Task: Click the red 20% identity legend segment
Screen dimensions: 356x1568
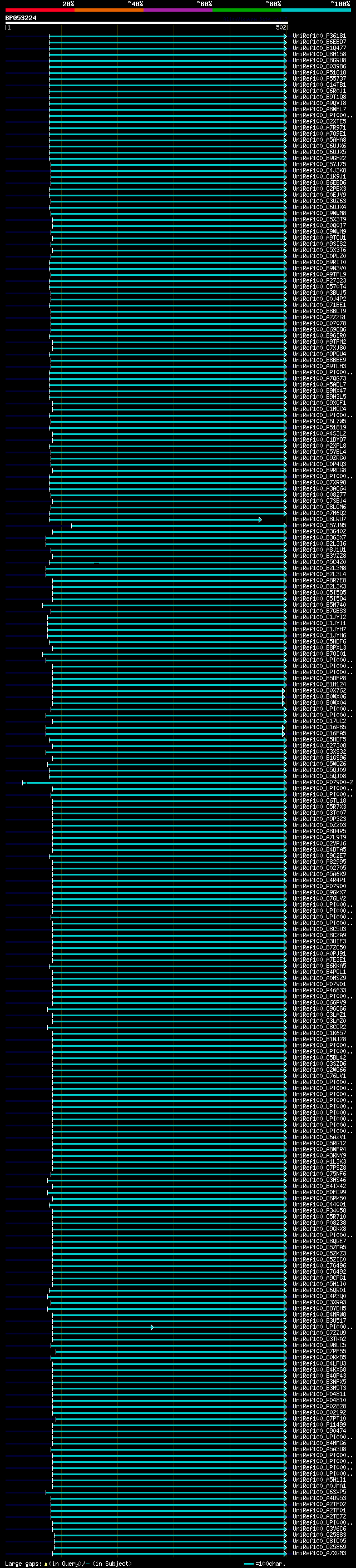Action: (x=39, y=10)
